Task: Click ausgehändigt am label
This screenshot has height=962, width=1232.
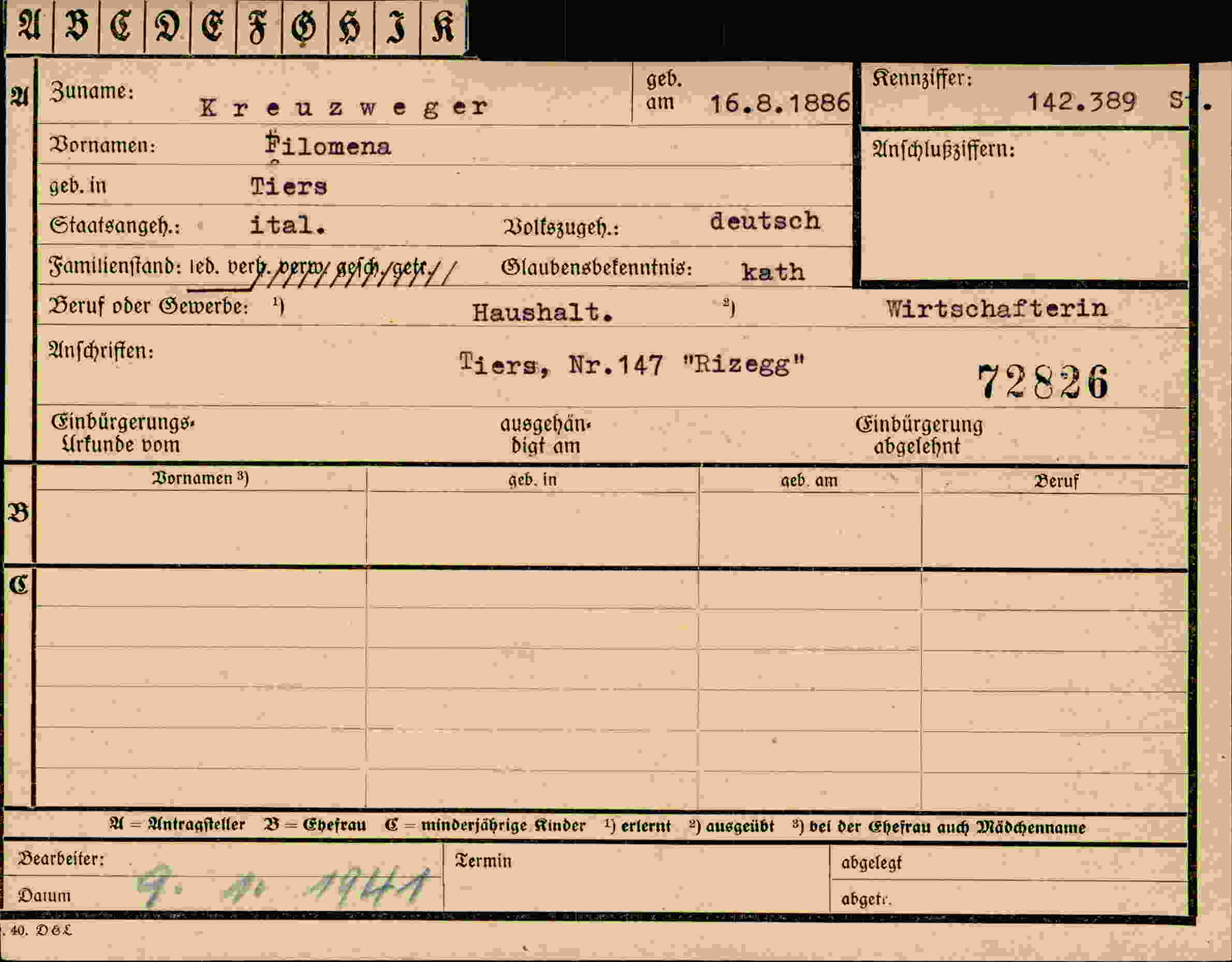Action: [x=546, y=434]
